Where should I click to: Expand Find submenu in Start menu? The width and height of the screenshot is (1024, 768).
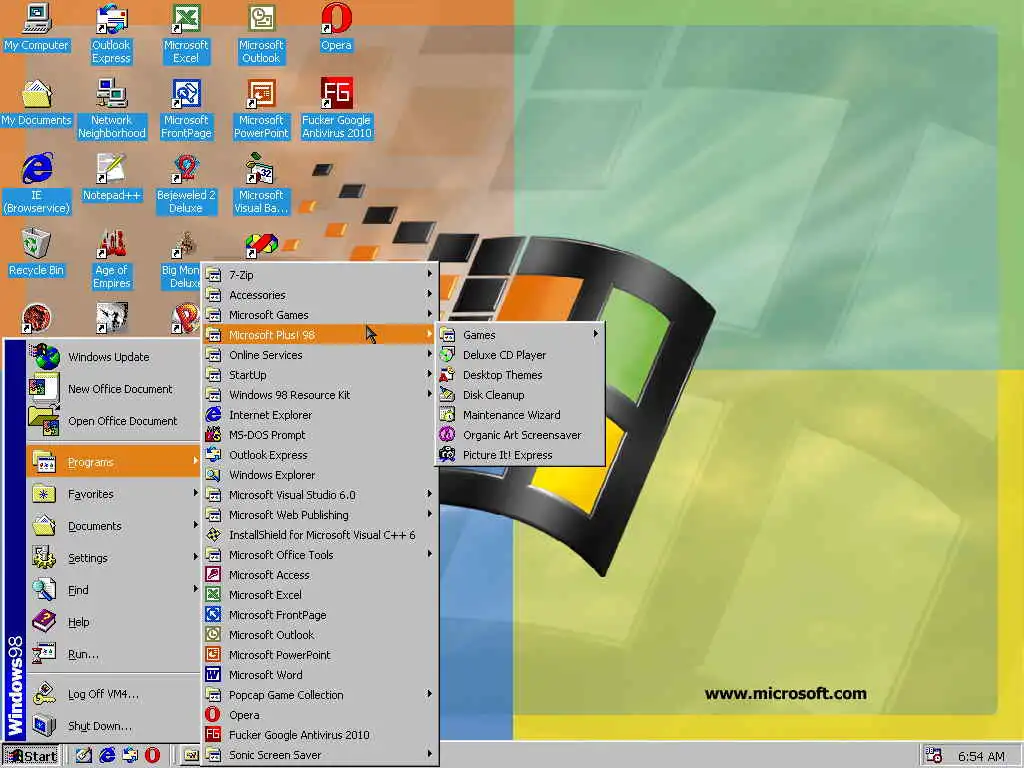point(113,590)
